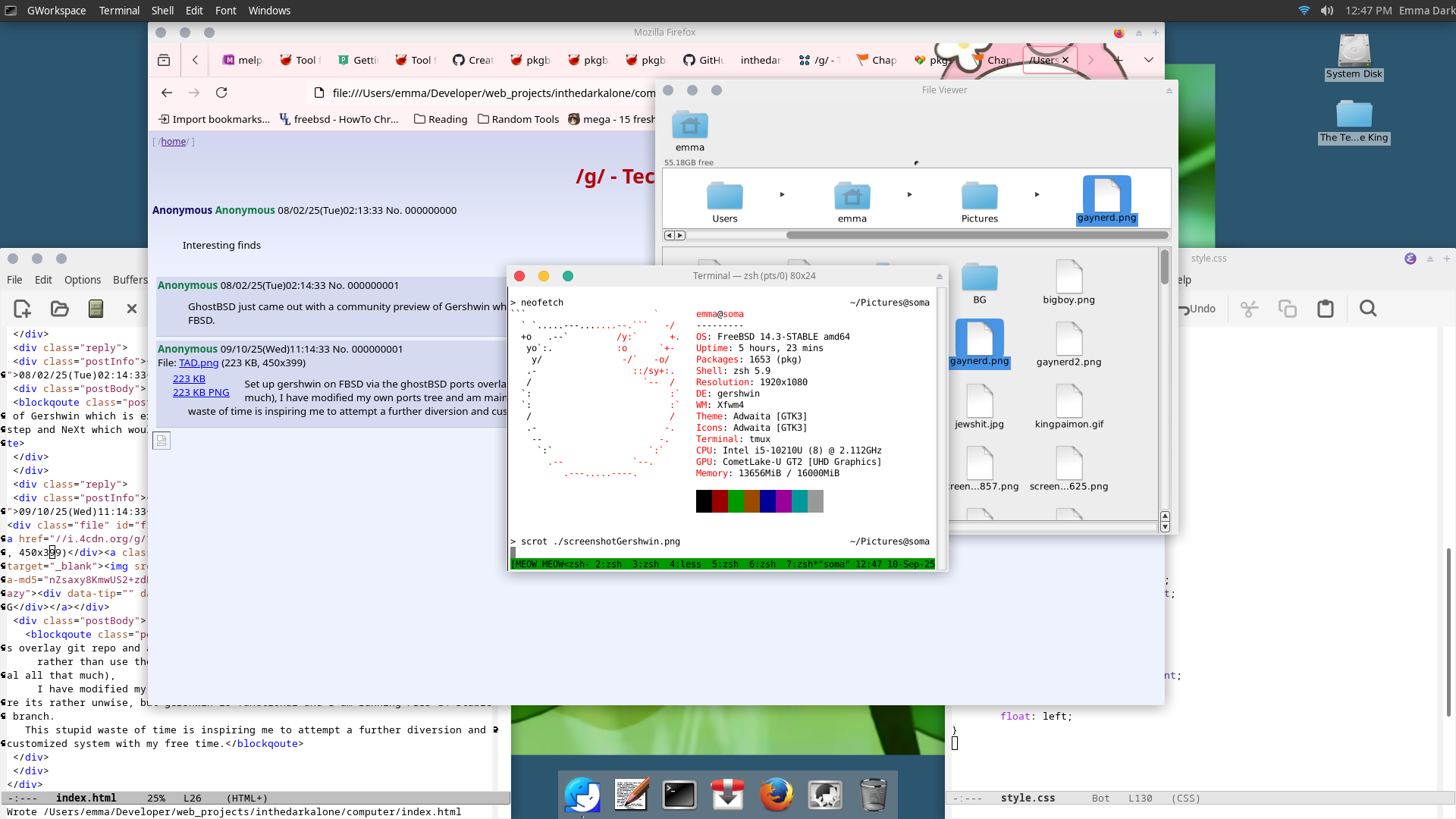Viewport: 1456px width, 819px height.
Task: Click Emacs open file folder icon
Action: [59, 309]
